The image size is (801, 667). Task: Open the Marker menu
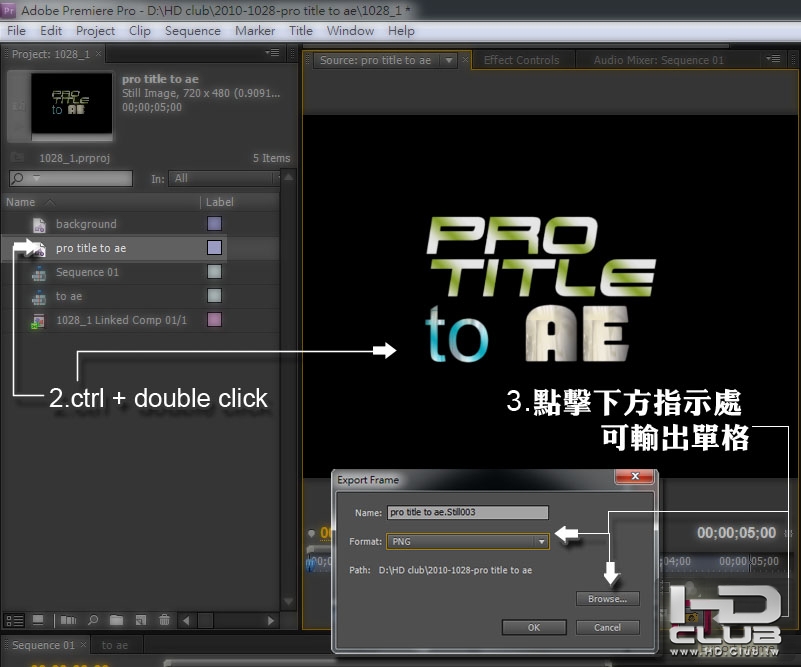click(x=255, y=31)
